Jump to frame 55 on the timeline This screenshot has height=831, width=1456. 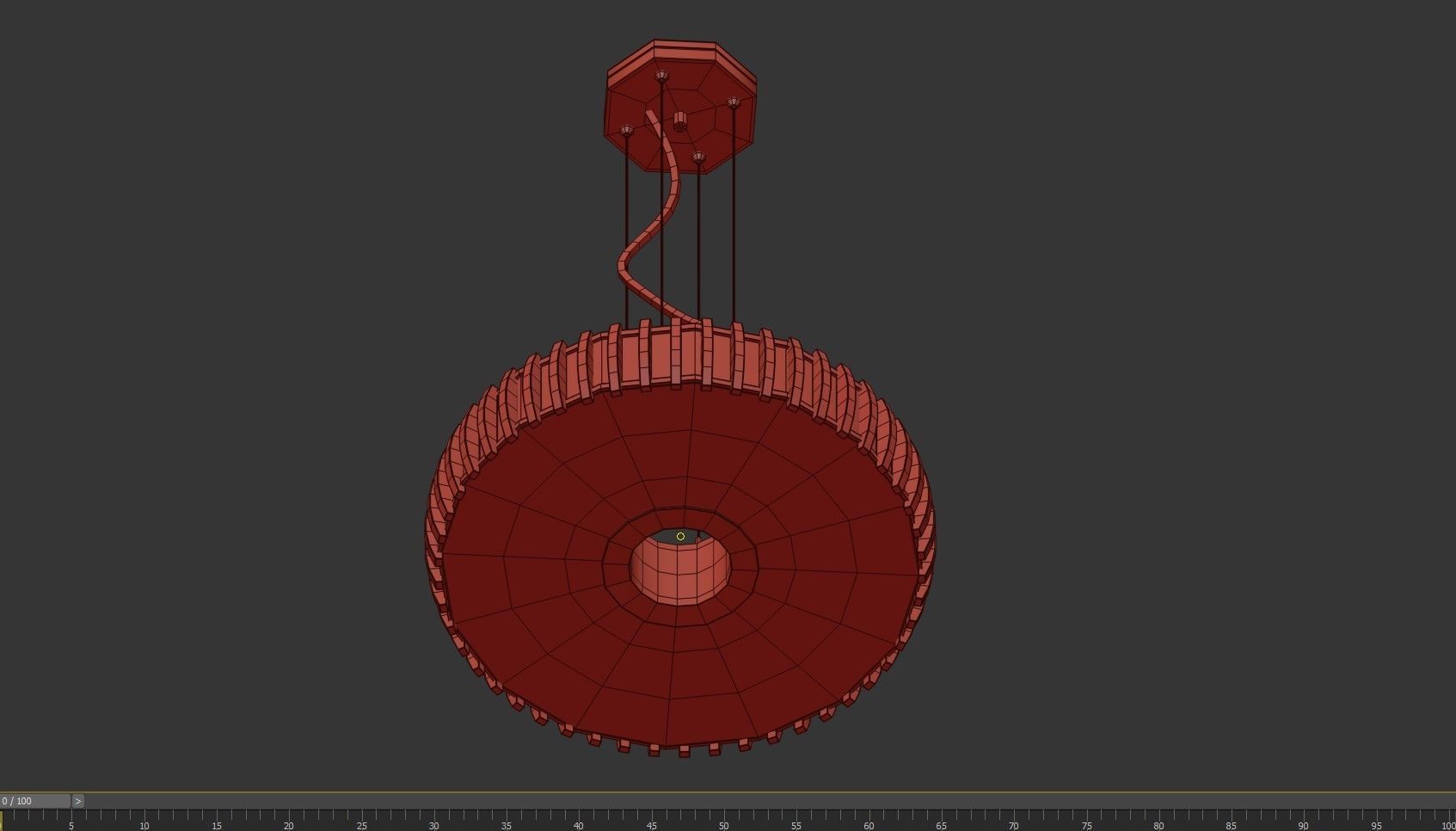tap(796, 826)
